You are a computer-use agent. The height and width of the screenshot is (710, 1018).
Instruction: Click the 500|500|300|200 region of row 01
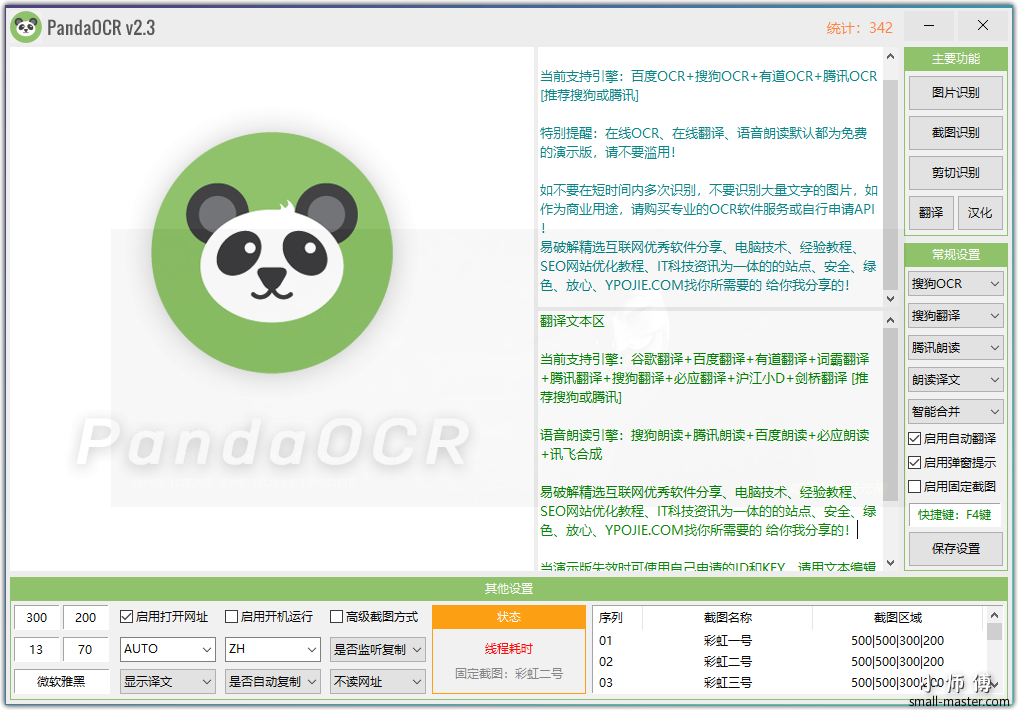tap(897, 641)
